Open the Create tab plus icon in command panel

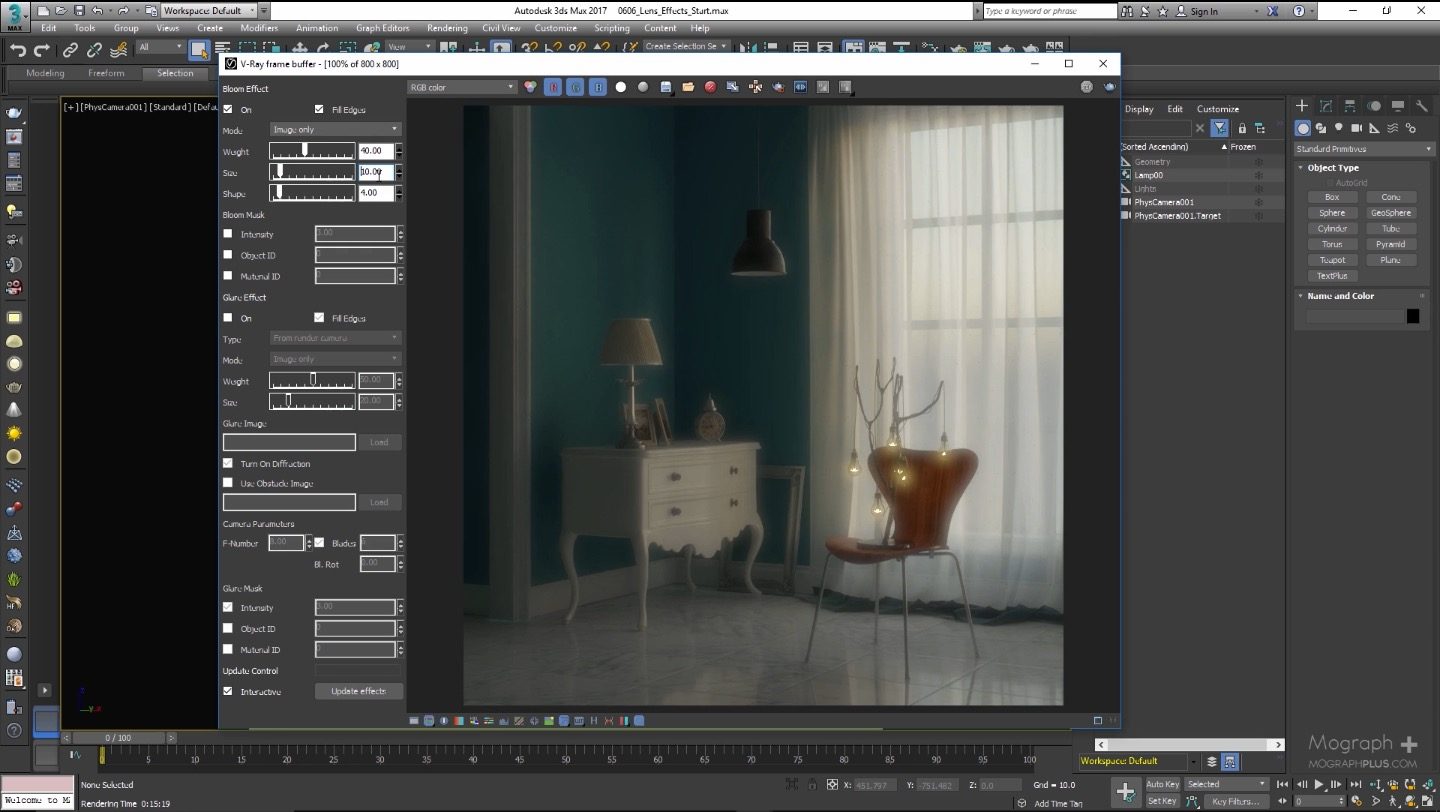(1302, 106)
